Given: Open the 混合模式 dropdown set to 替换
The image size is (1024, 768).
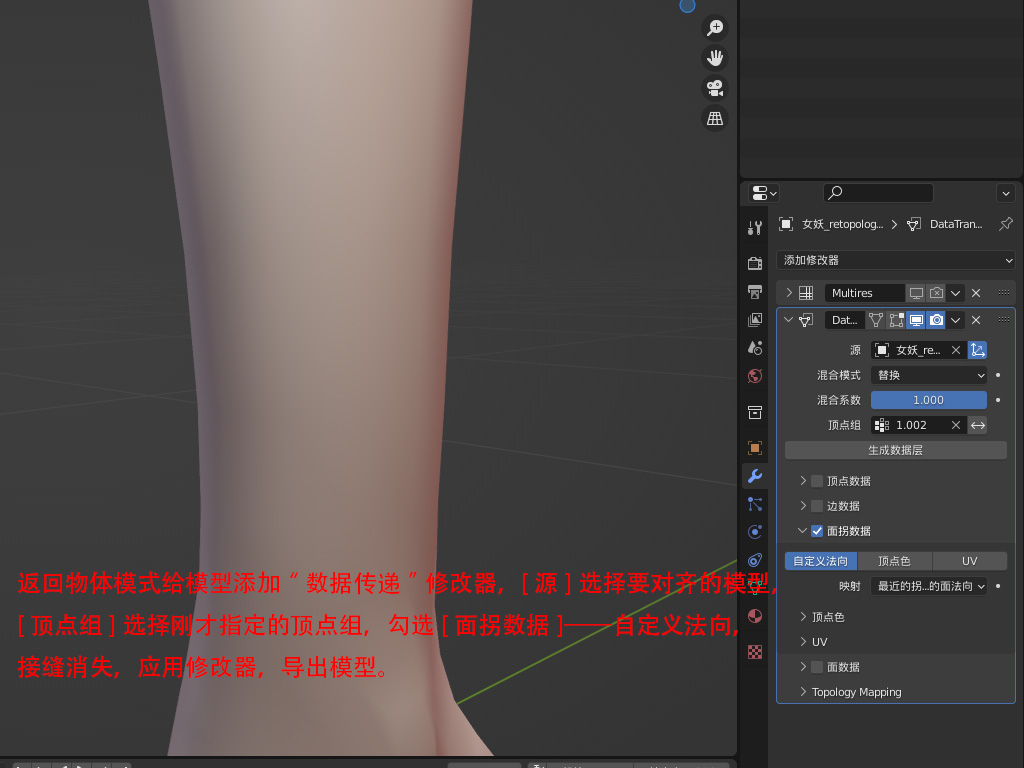Looking at the screenshot, I should click(929, 375).
